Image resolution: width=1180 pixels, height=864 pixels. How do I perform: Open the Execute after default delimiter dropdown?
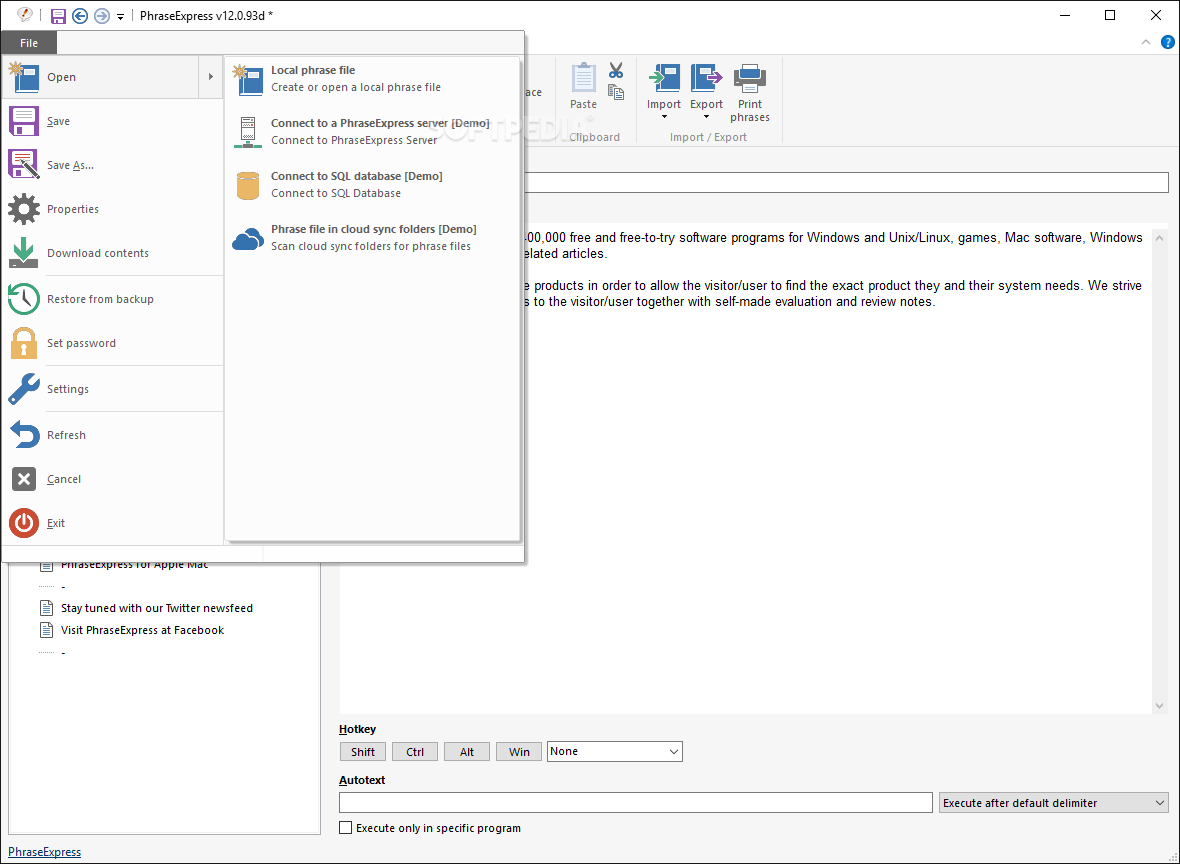click(x=1054, y=803)
